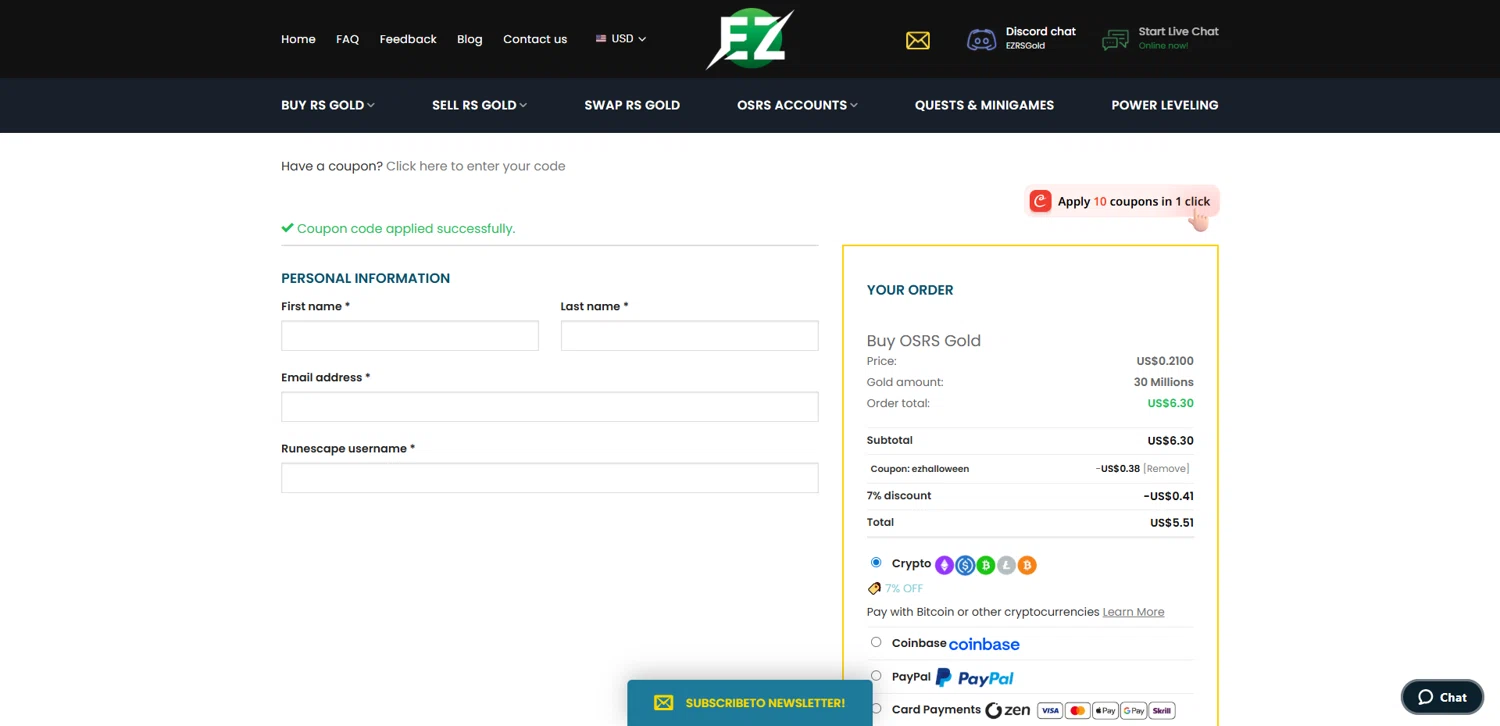Screen dimensions: 1500x726
Task: Click the Google Pay badge
Action: (x=1133, y=711)
